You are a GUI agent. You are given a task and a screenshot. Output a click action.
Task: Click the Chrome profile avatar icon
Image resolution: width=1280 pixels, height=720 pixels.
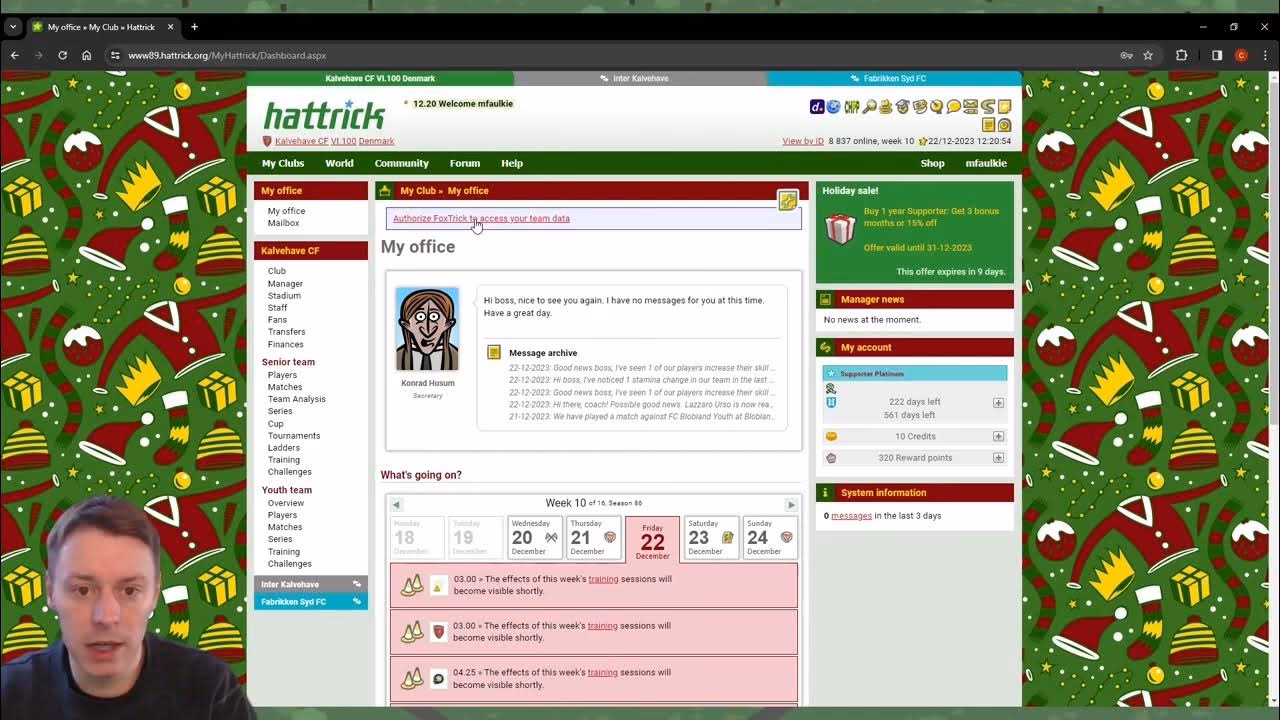tap(1241, 55)
